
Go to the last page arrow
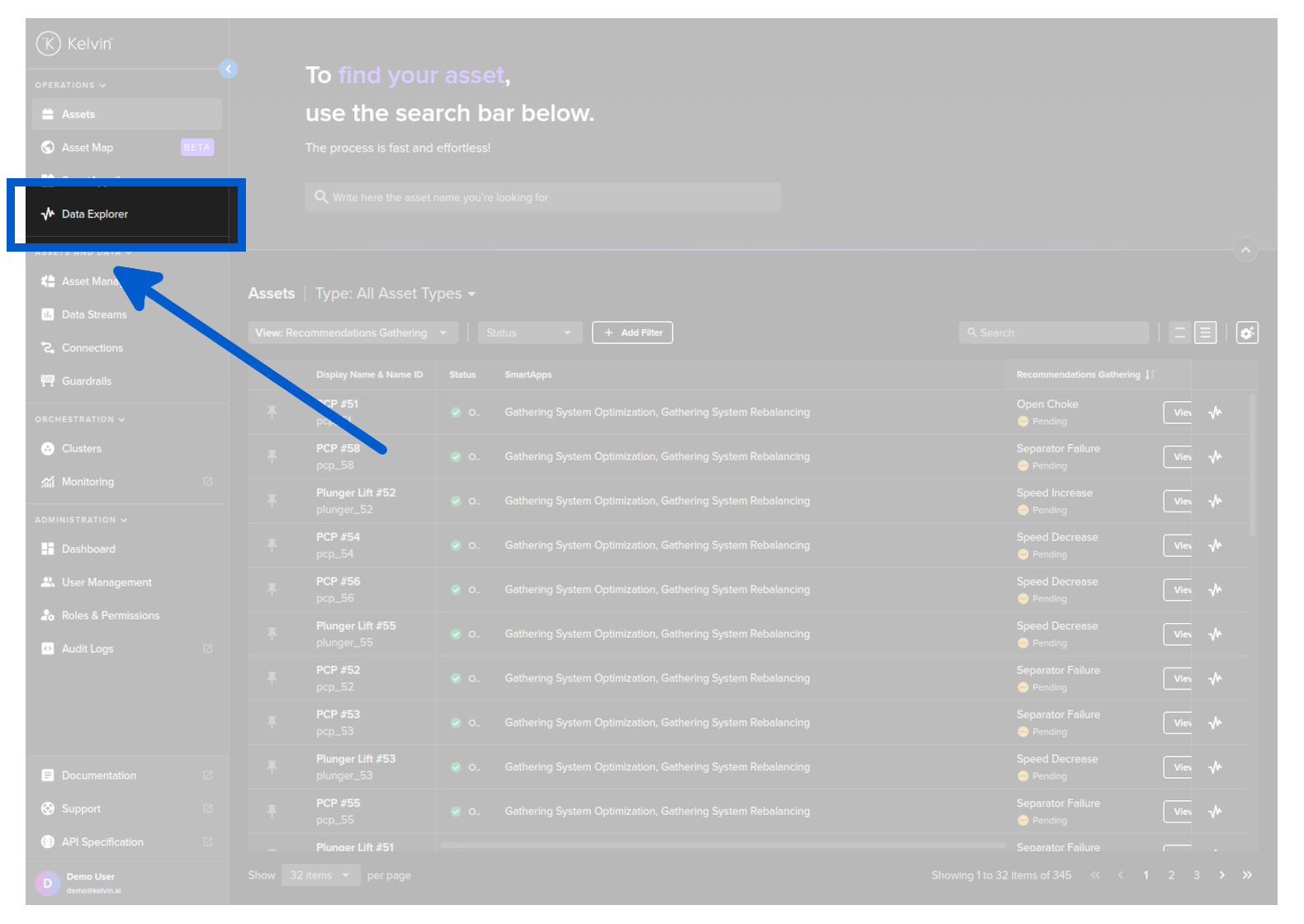point(1247,875)
